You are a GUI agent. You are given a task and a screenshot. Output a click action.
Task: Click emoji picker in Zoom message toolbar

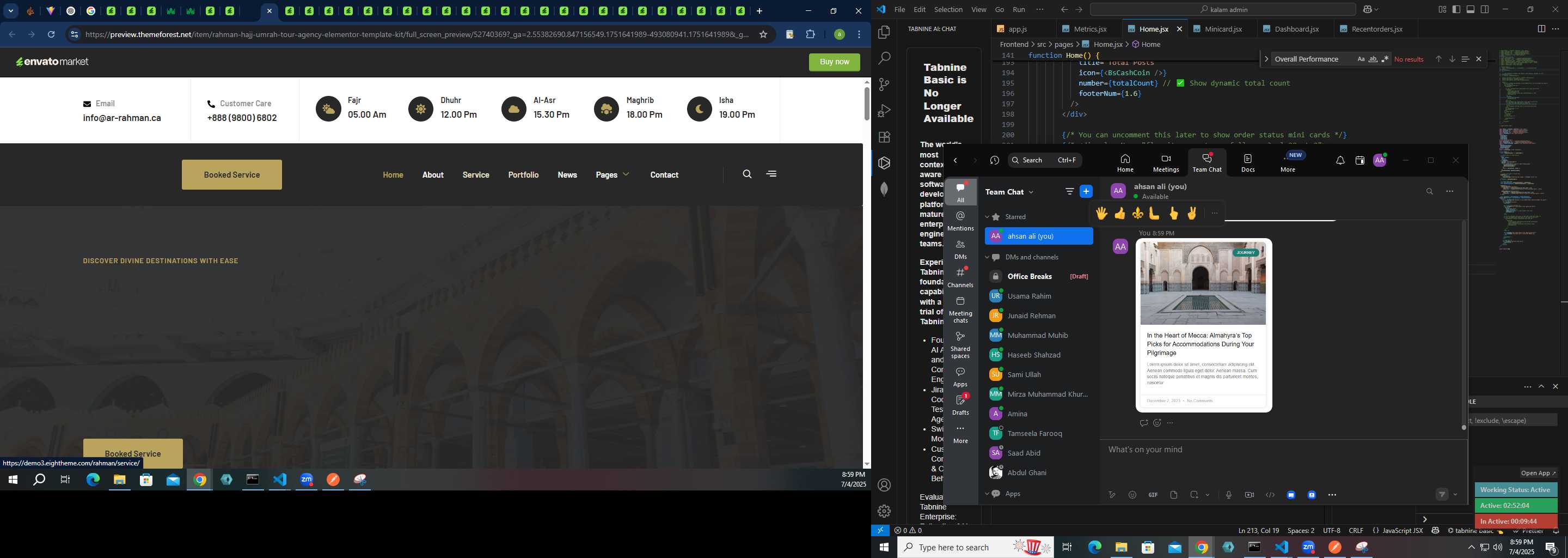pyautogui.click(x=1132, y=495)
